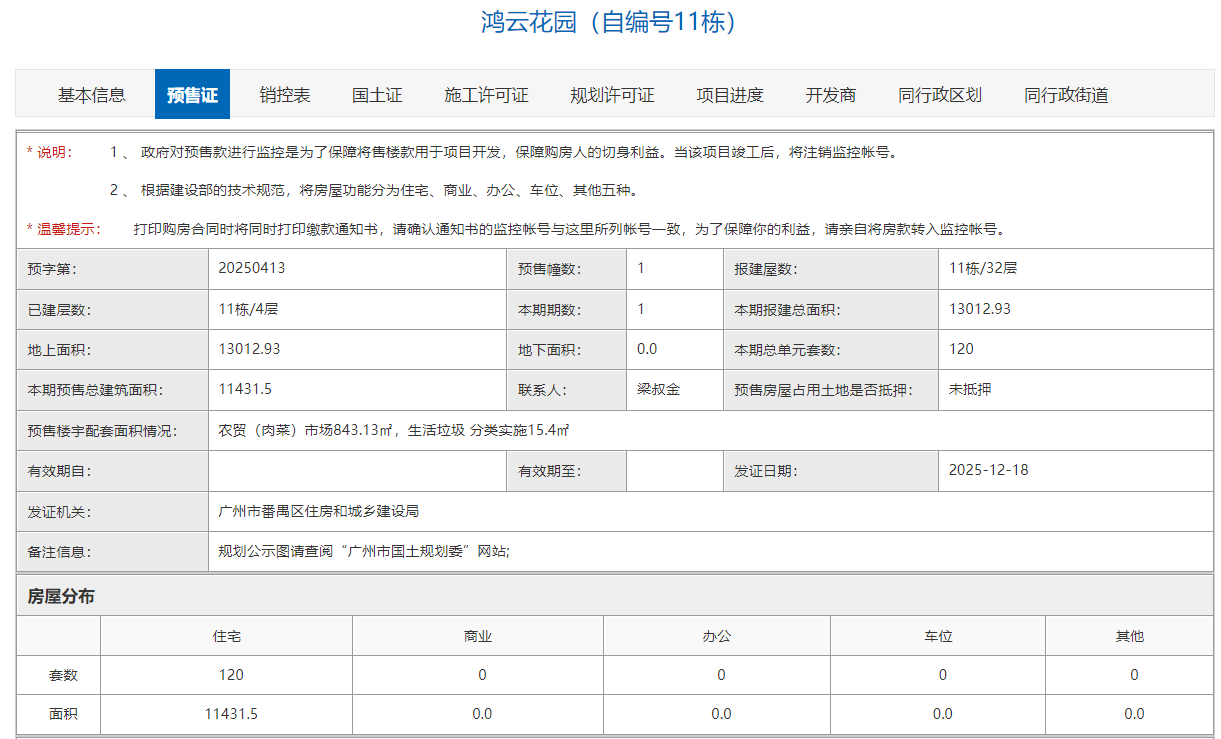This screenshot has height=739, width=1221.
Task: Open the 开发商 tab
Action: click(x=831, y=95)
